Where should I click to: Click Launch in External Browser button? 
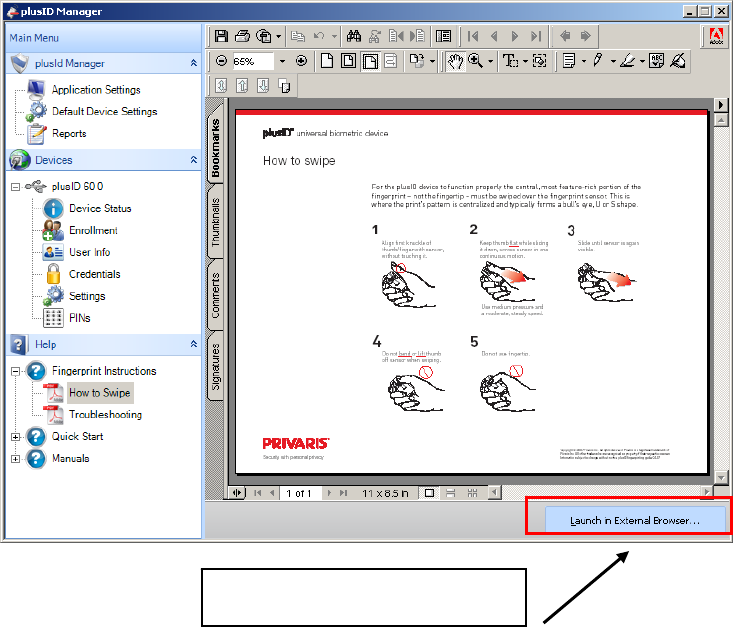click(634, 520)
